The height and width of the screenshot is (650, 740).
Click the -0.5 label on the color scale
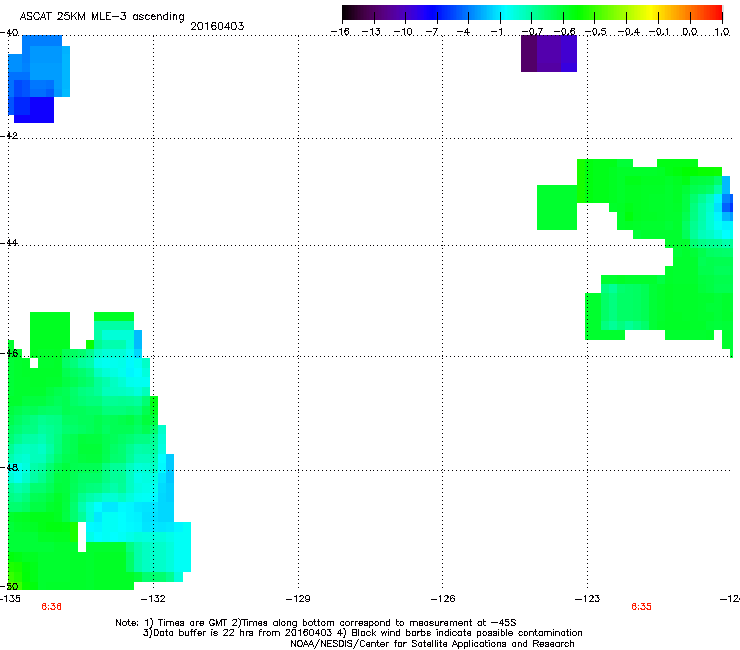[x=596, y=32]
